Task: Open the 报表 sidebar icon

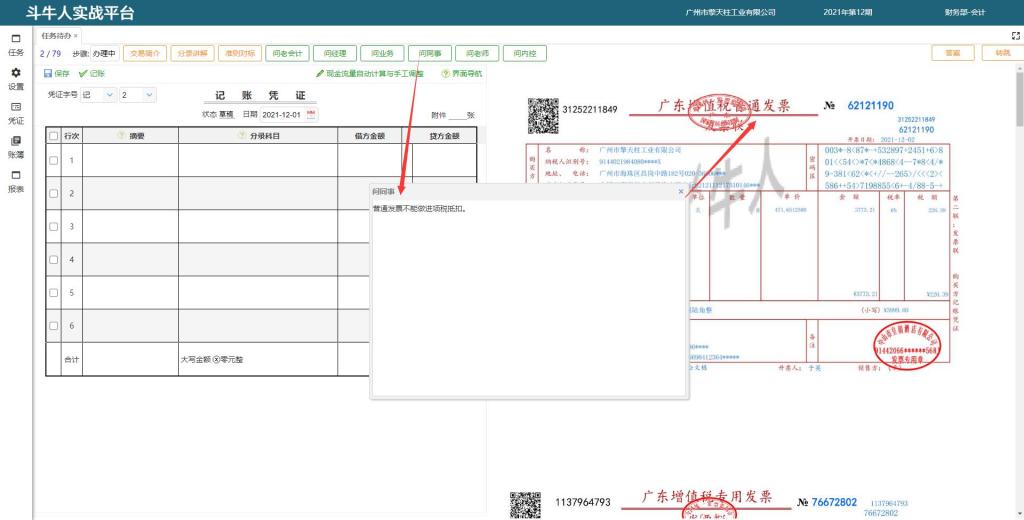Action: (x=15, y=175)
